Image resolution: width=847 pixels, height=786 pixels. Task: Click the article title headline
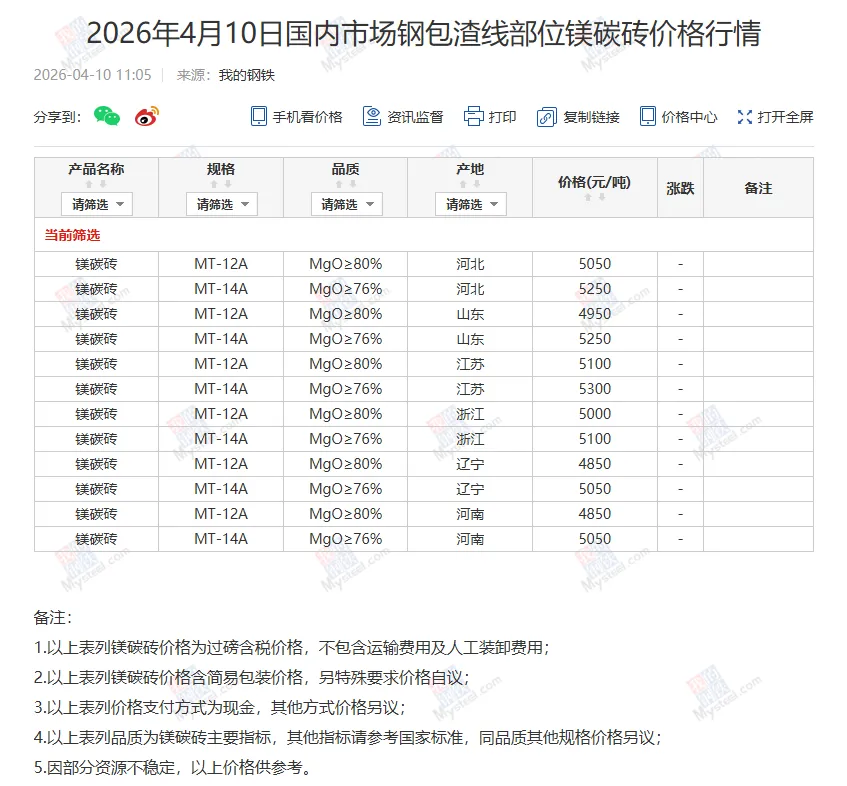point(423,33)
